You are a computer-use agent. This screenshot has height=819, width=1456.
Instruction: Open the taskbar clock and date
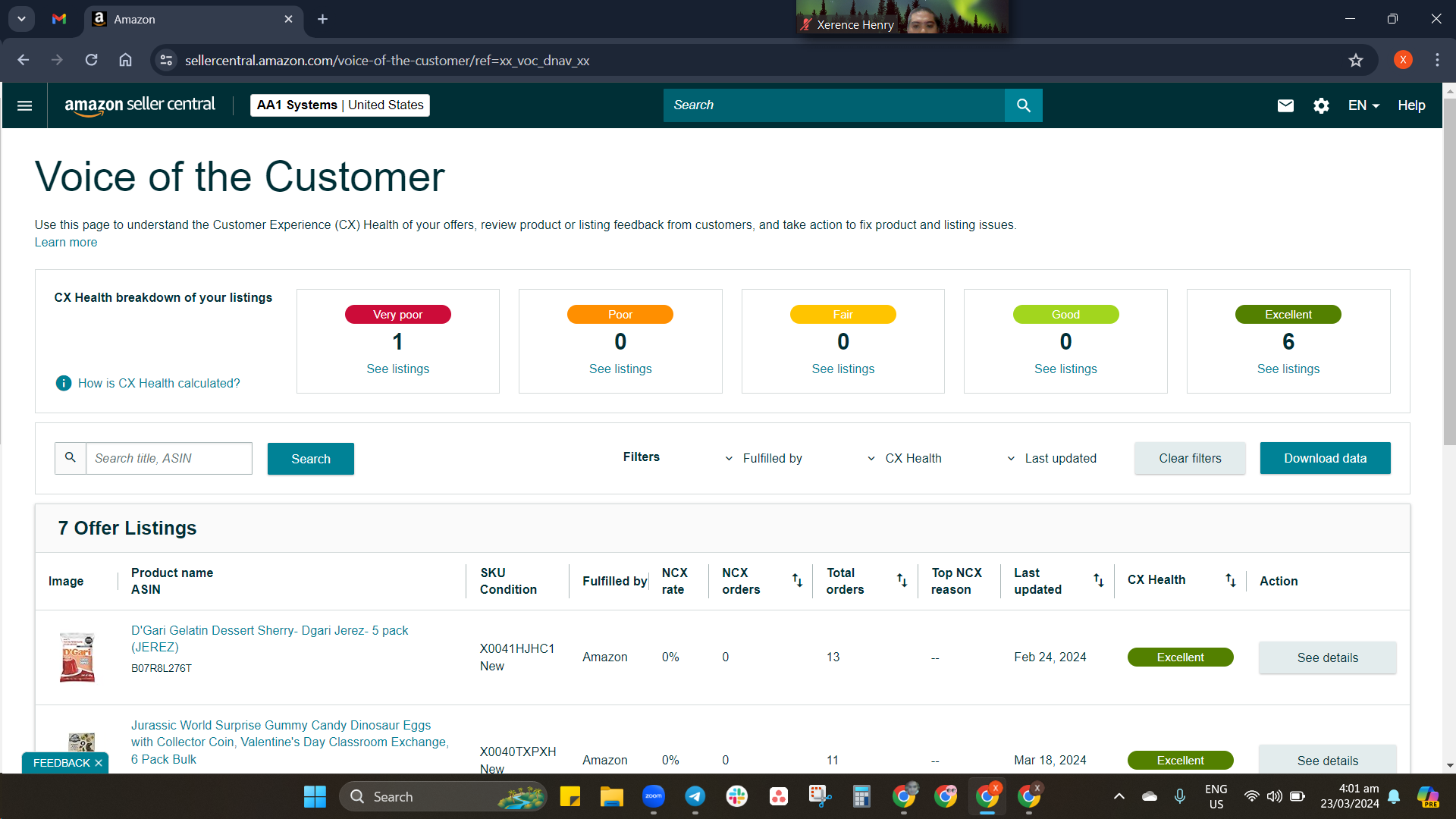tap(1349, 796)
